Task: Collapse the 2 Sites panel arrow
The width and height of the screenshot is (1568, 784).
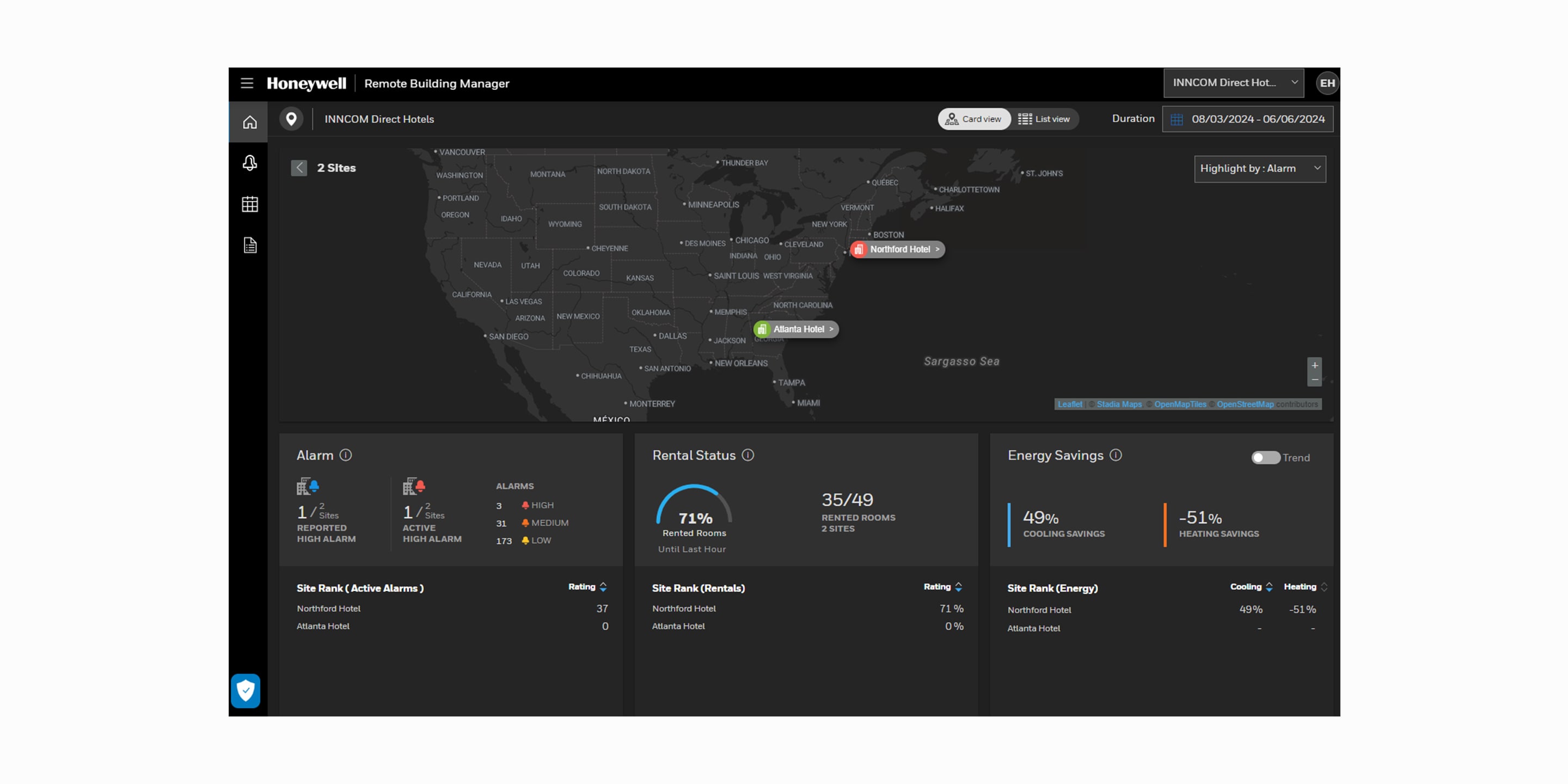Action: pyautogui.click(x=299, y=168)
